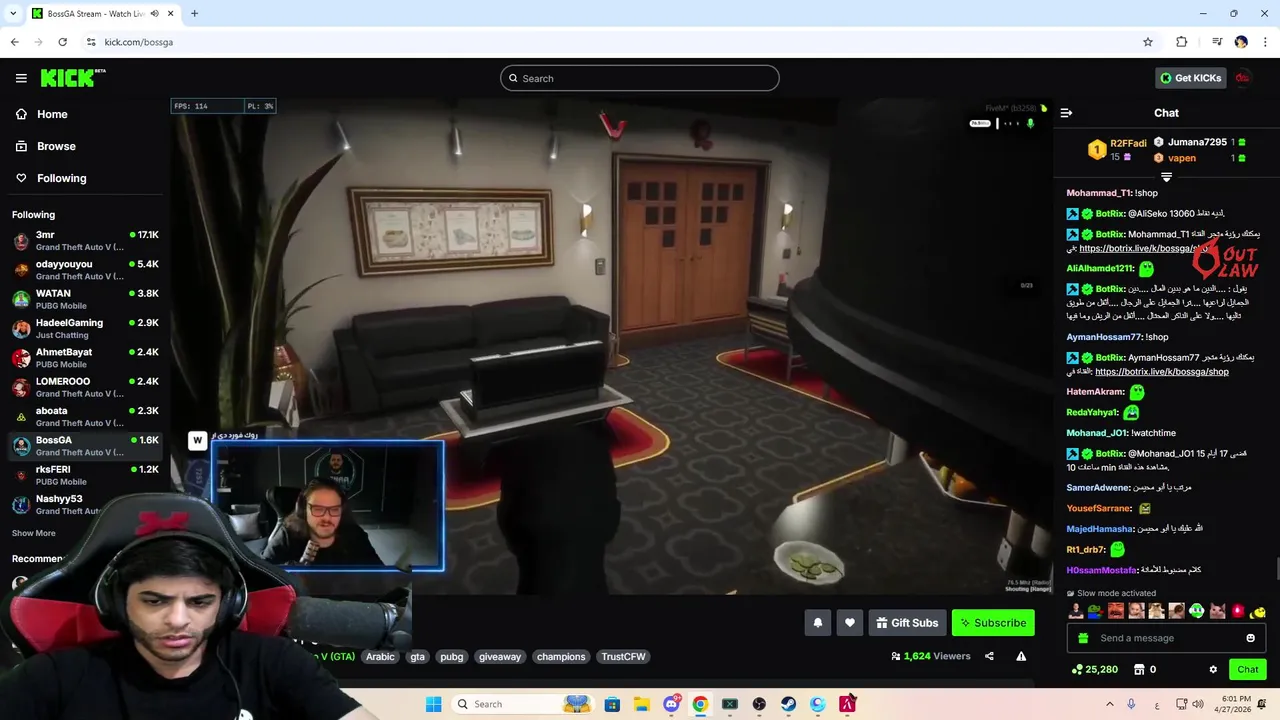1280x720 pixels.
Task: Click the green Chat send button
Action: click(1248, 670)
